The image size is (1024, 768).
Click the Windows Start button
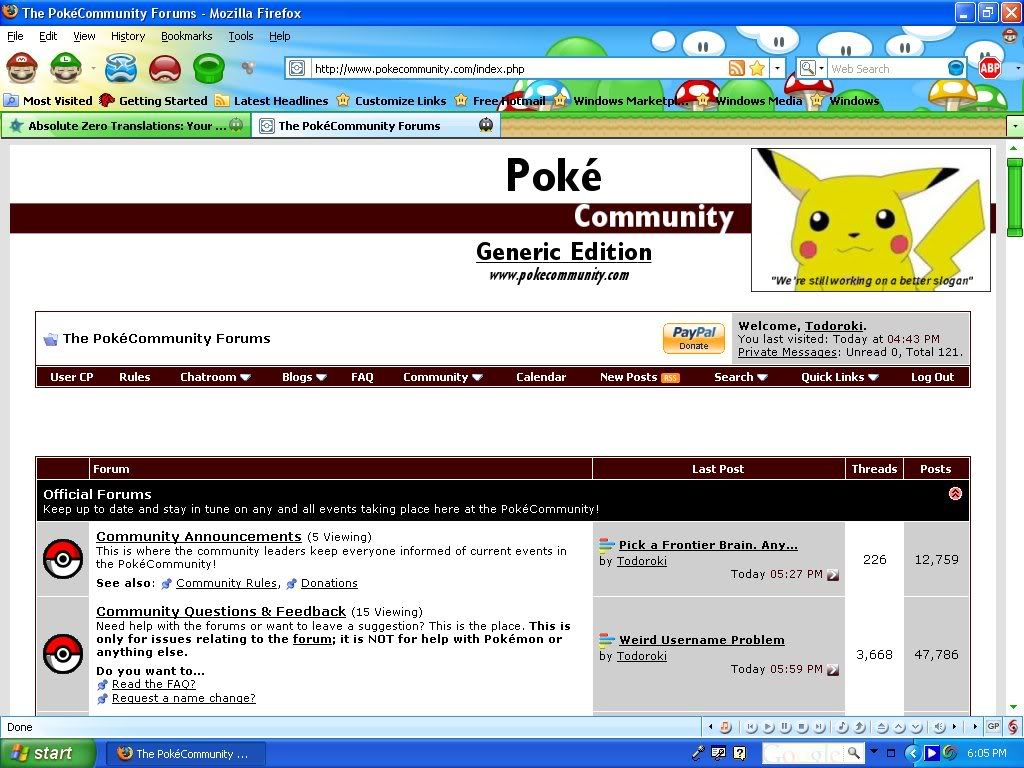pyautogui.click(x=47, y=753)
